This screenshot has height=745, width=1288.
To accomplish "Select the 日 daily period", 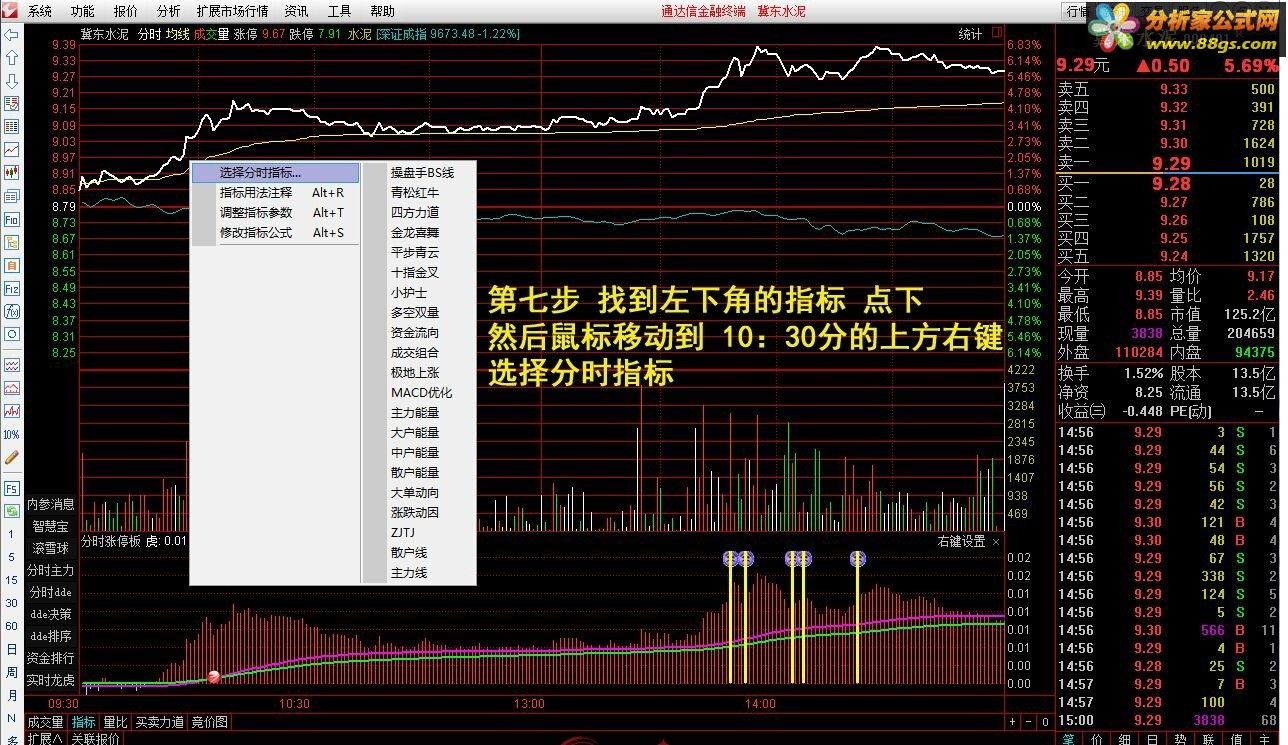I will (12, 649).
